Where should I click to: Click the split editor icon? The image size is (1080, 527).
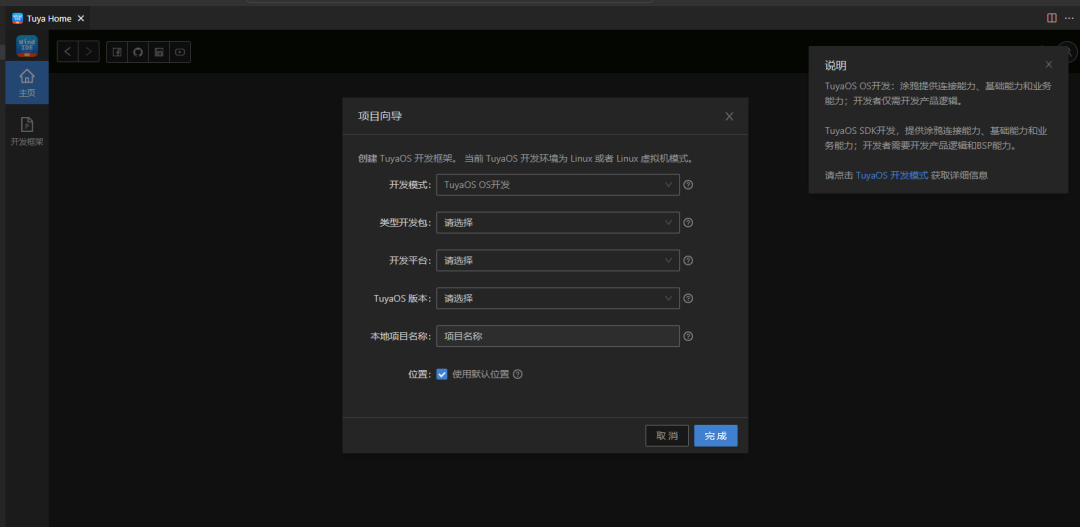point(1052,18)
